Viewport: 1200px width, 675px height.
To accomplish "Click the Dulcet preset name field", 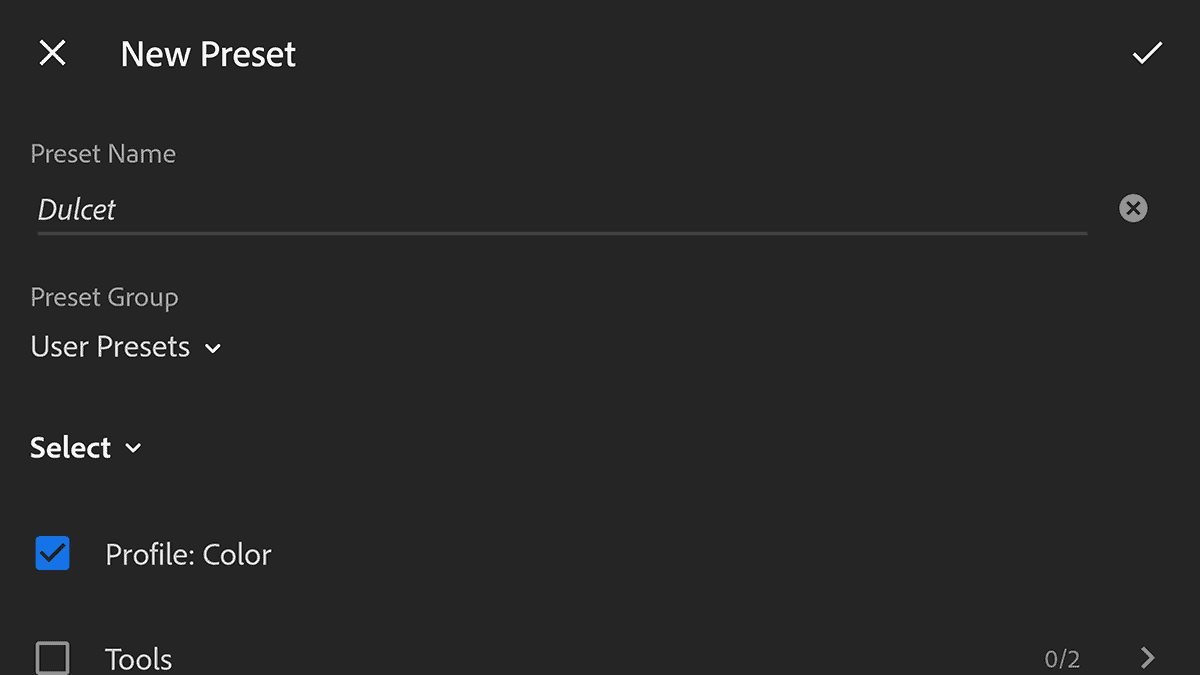I will click(x=562, y=209).
